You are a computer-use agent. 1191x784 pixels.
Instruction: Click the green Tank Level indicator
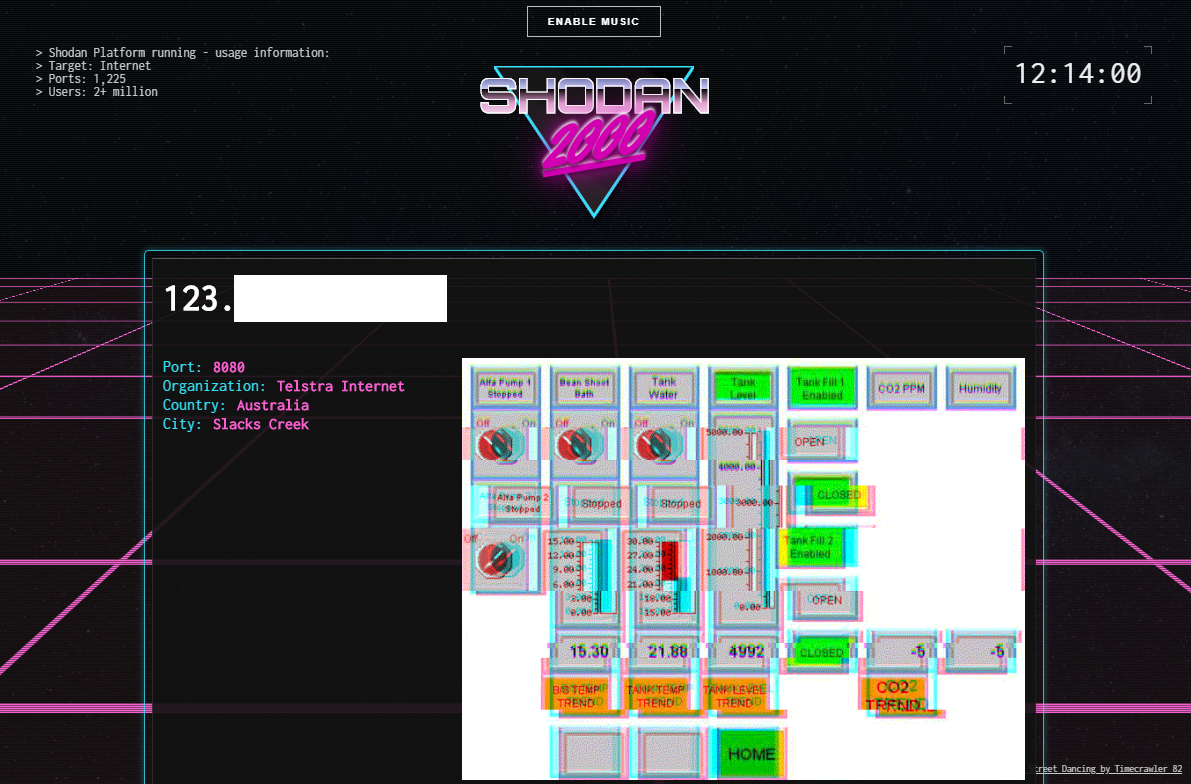click(743, 388)
